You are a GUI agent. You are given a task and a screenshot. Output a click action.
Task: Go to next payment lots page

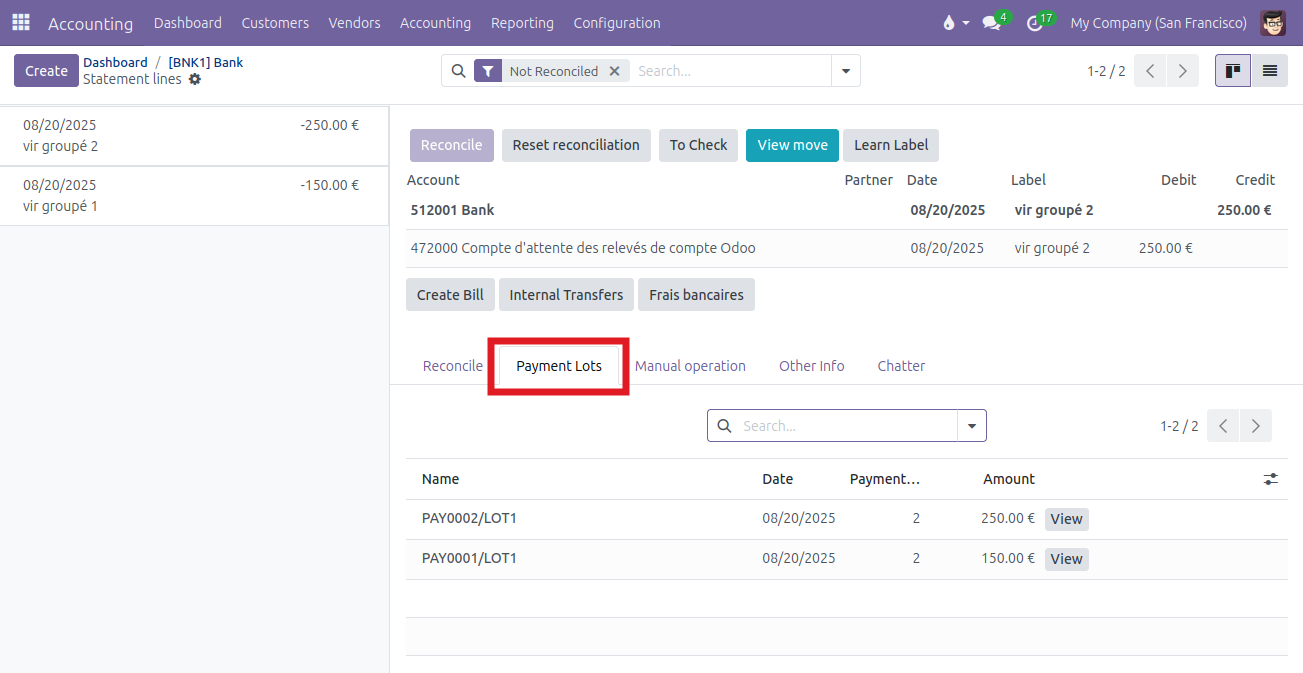coord(1255,426)
